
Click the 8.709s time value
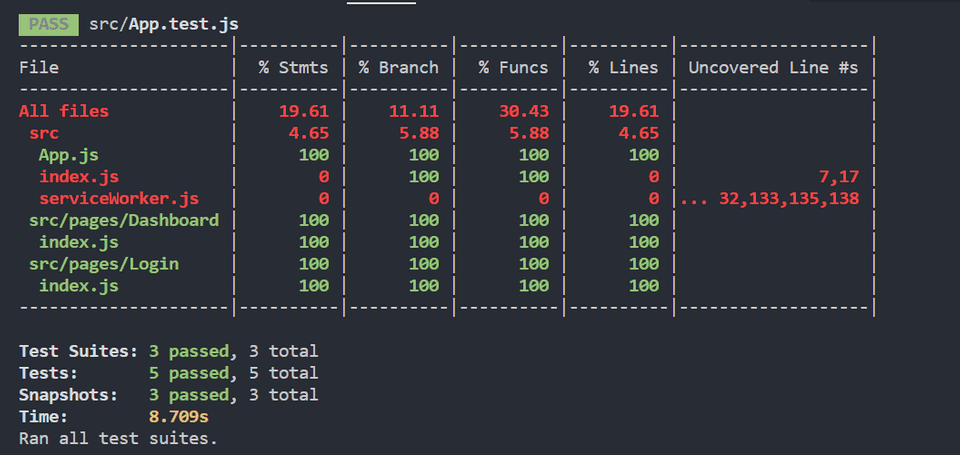coord(178,417)
